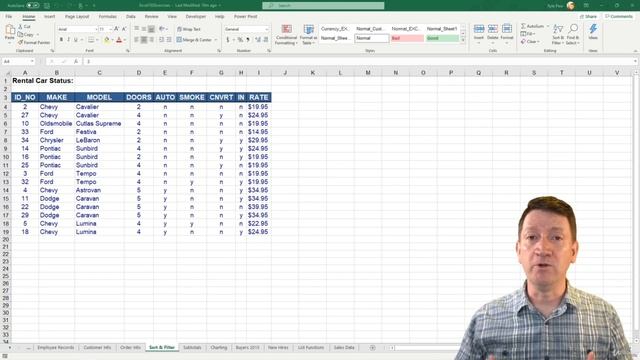Viewport: 640px width, 360px height.
Task: Open Format as Table menu
Action: pyautogui.click(x=309, y=34)
